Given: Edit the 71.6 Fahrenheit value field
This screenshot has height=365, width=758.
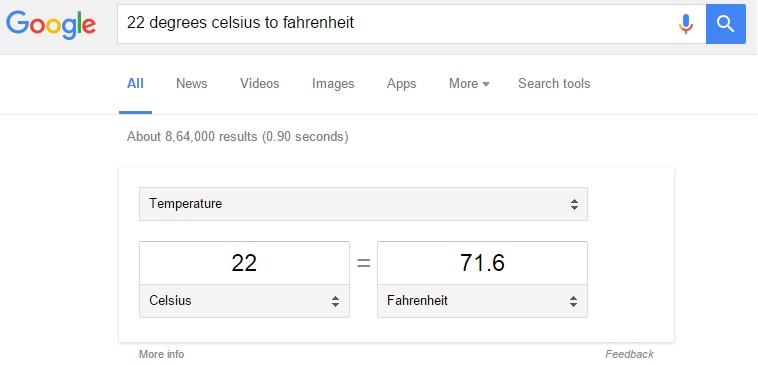Looking at the screenshot, I should point(482,263).
